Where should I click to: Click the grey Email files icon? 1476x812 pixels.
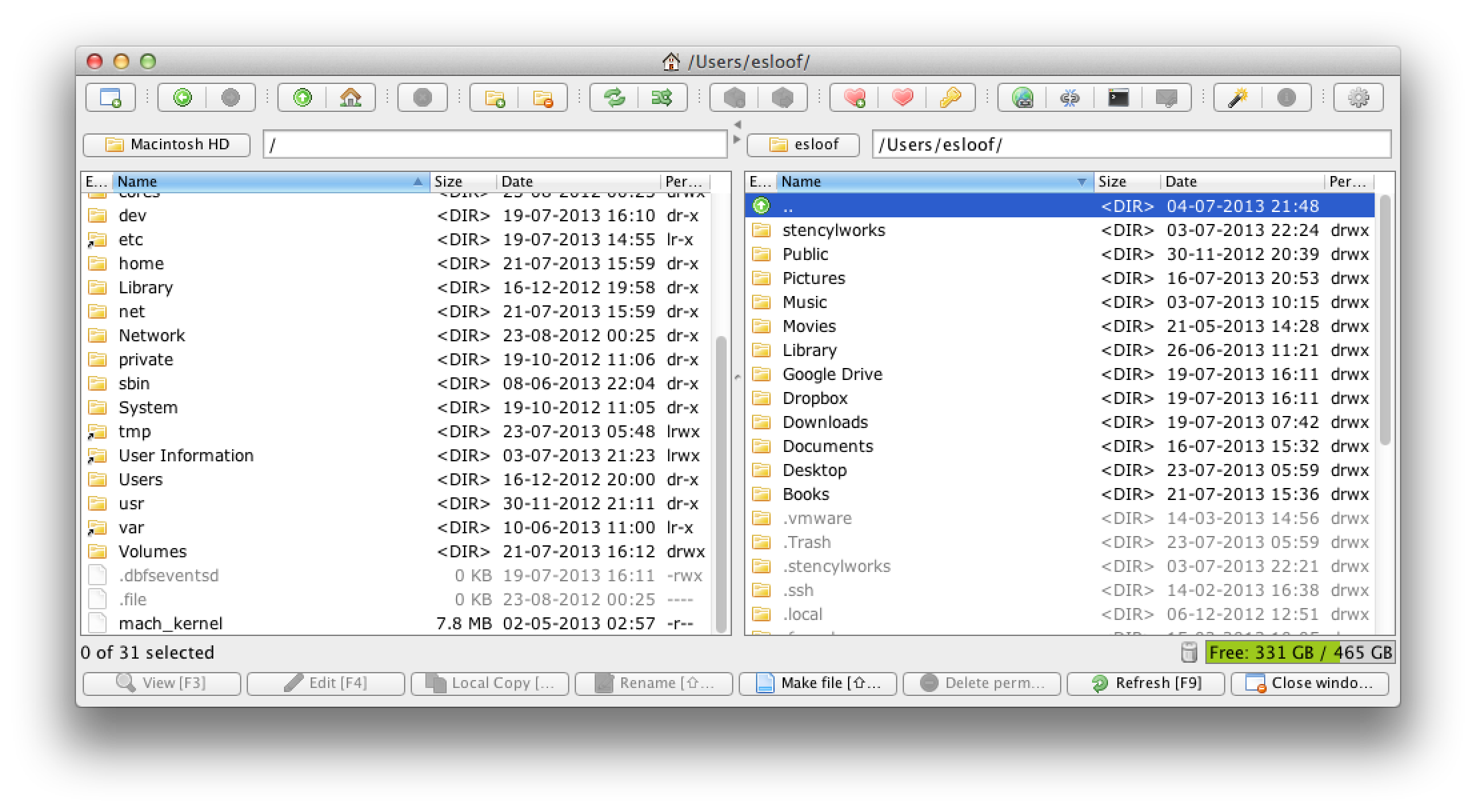coord(1167,98)
